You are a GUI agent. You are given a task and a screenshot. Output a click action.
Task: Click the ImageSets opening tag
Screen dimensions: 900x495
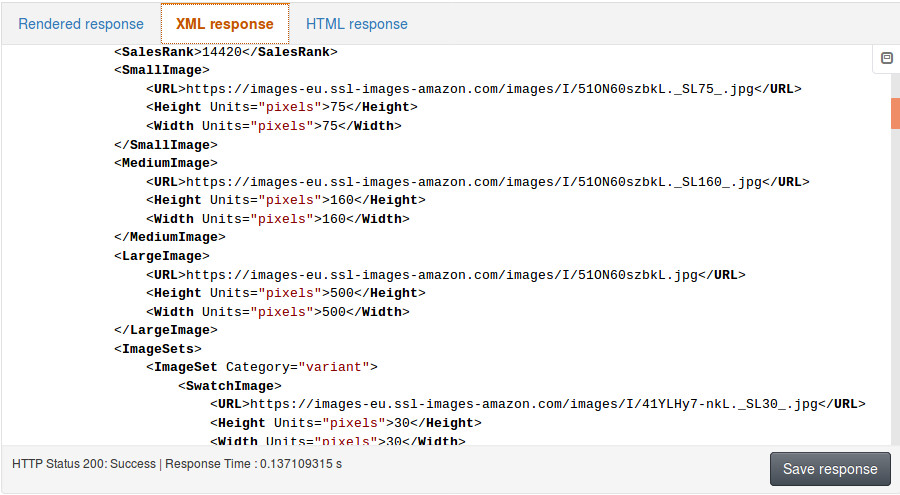point(158,349)
